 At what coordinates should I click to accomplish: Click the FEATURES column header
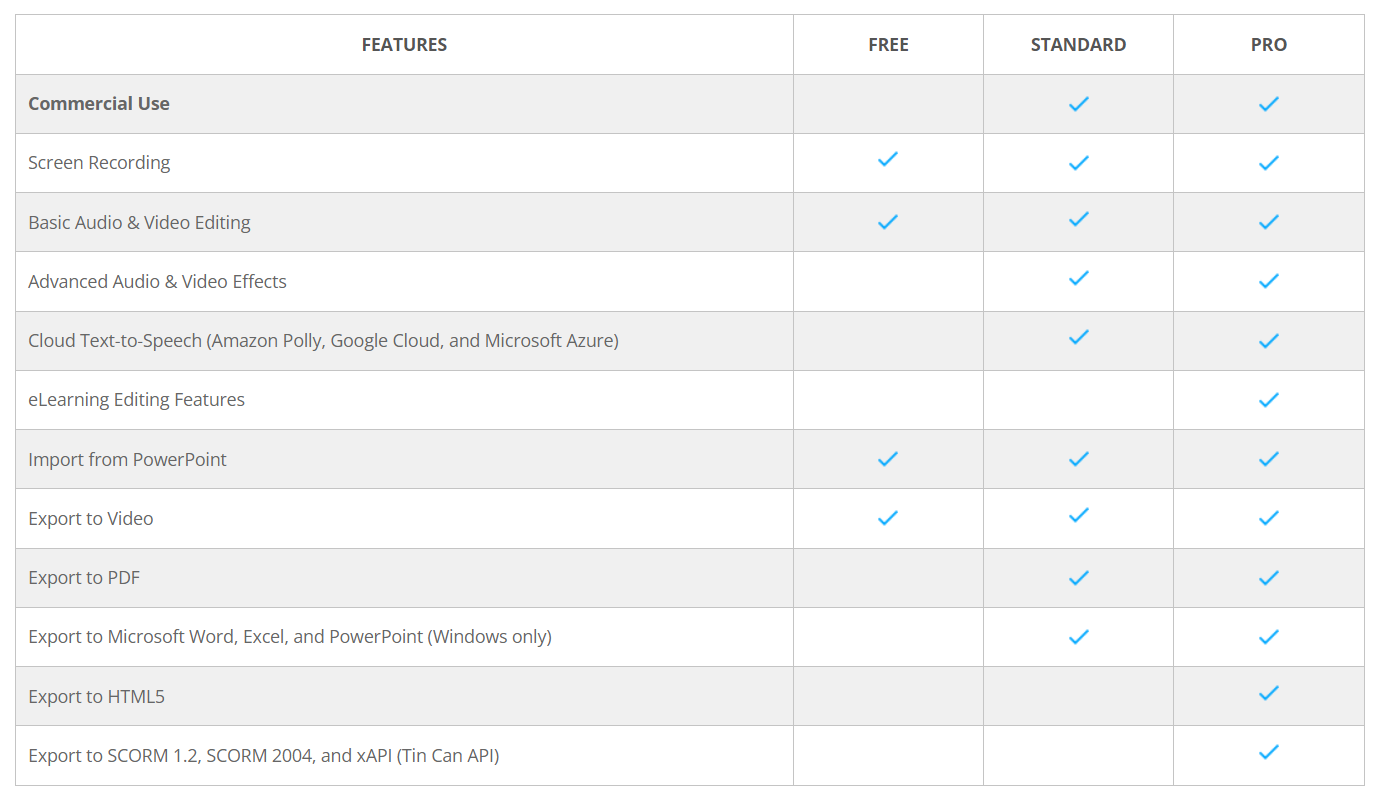coord(404,45)
